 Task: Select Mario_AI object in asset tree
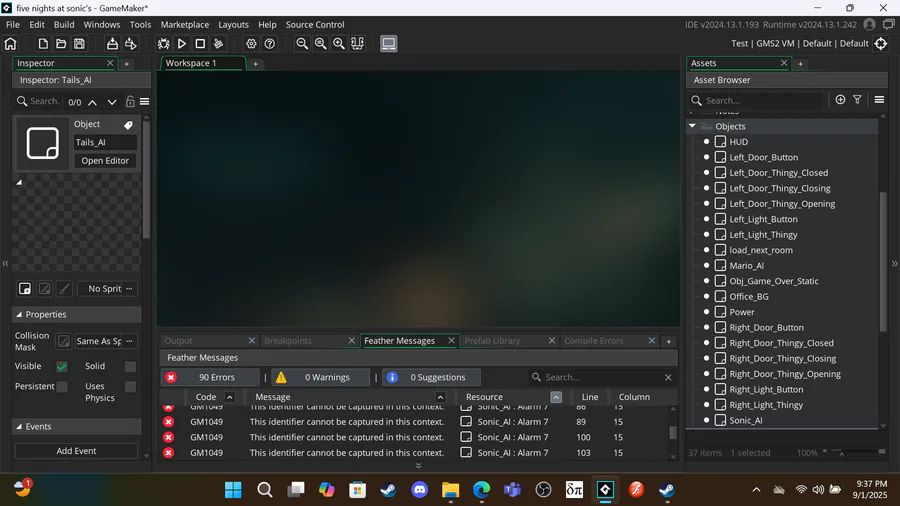tap(746, 266)
